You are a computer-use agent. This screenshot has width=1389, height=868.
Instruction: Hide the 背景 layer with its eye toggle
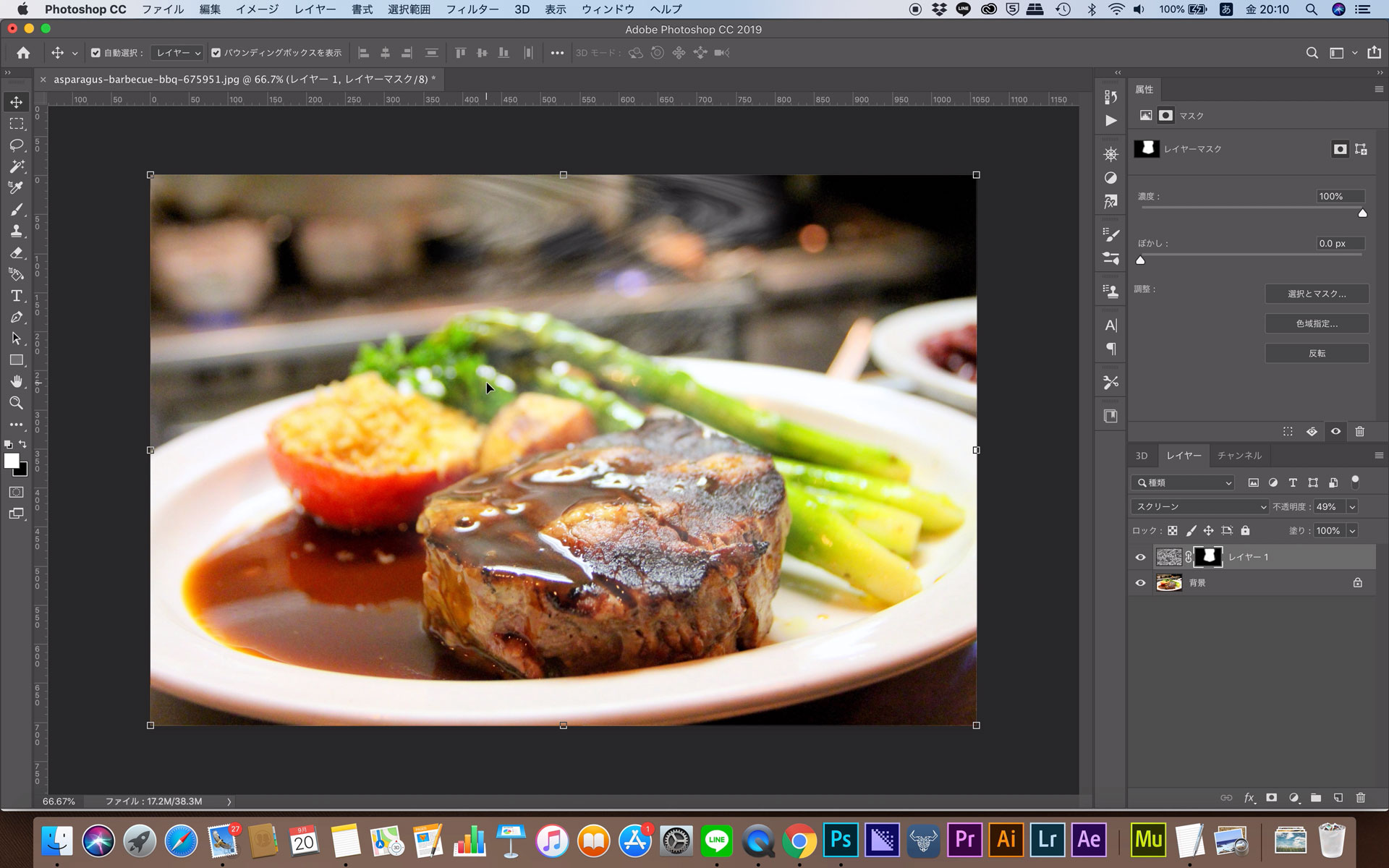click(x=1141, y=582)
